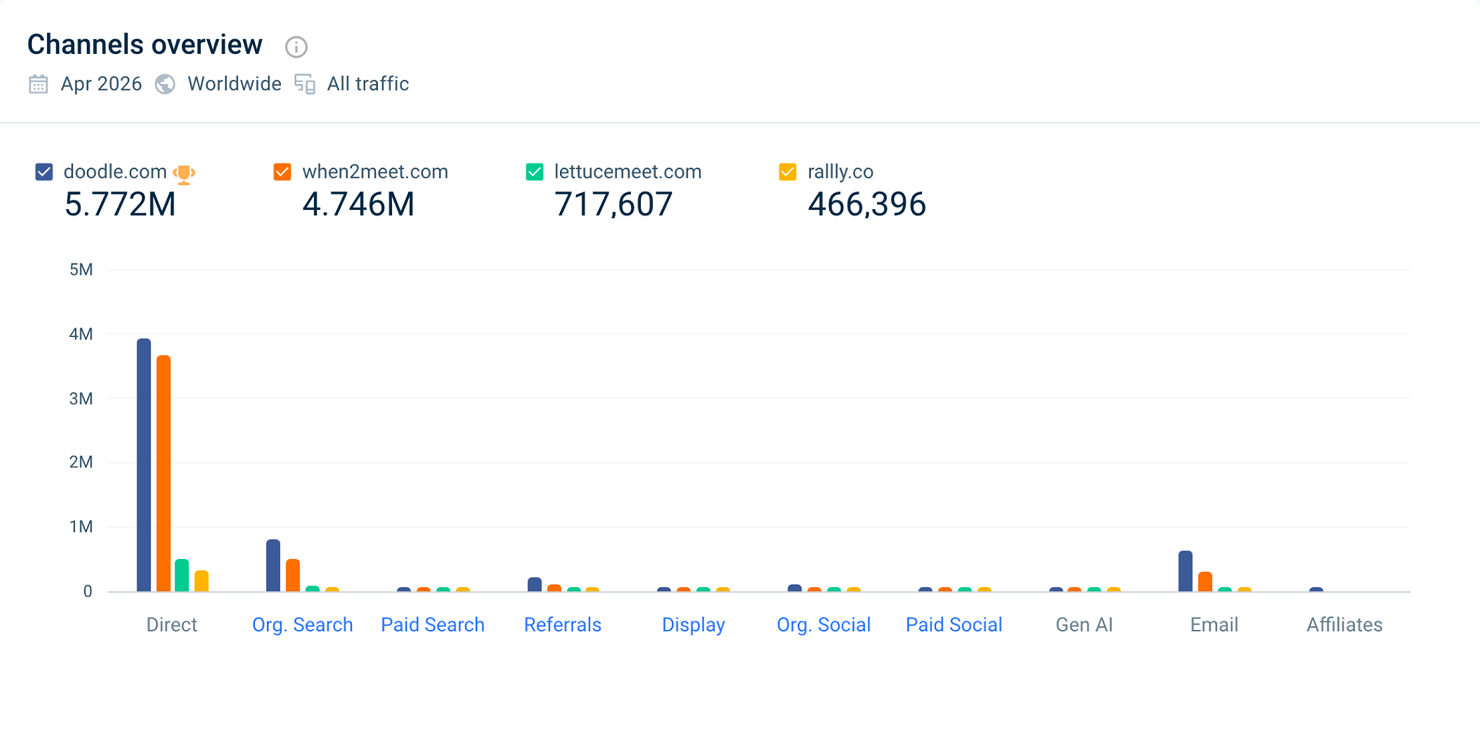Viewport: 1480px width, 742px height.
Task: Click the Apr 2026 date text
Action: (x=101, y=84)
